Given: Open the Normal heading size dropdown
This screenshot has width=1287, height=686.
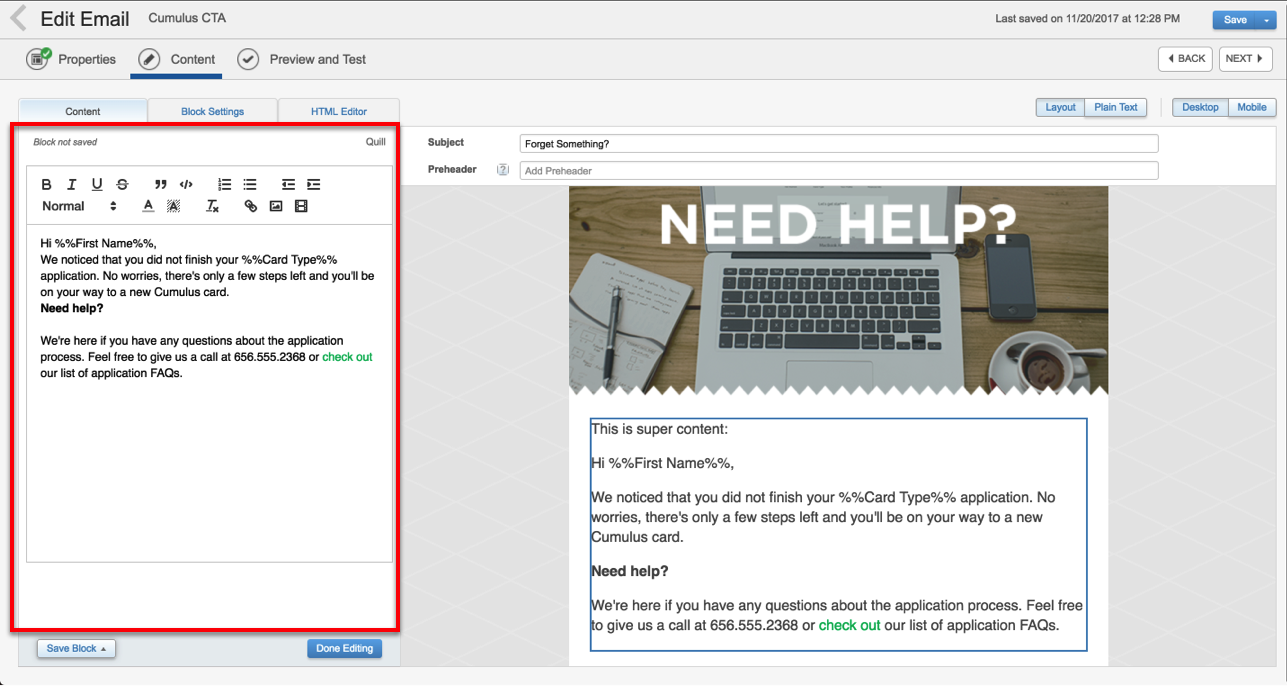Looking at the screenshot, I should coord(79,206).
